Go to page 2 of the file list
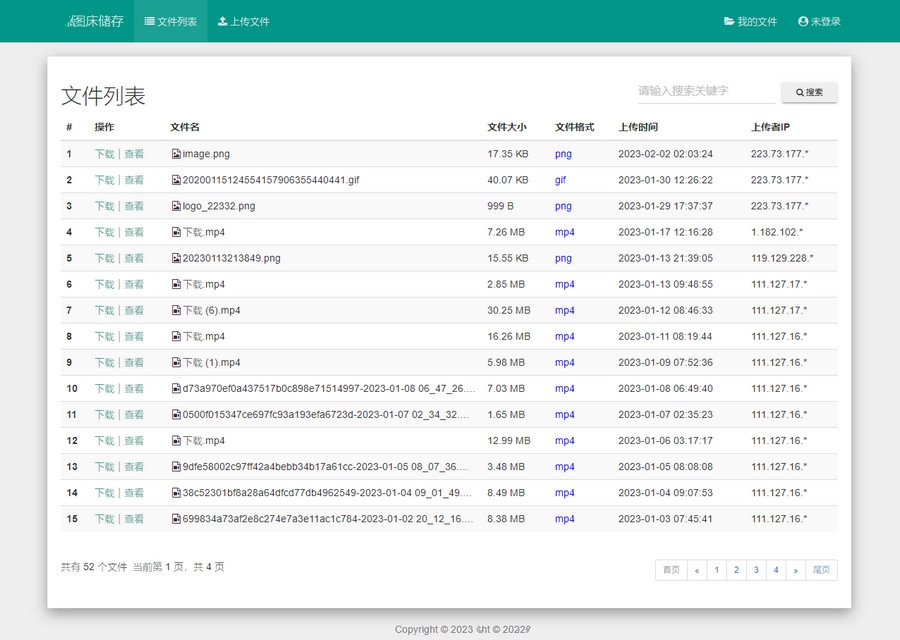 tap(736, 570)
